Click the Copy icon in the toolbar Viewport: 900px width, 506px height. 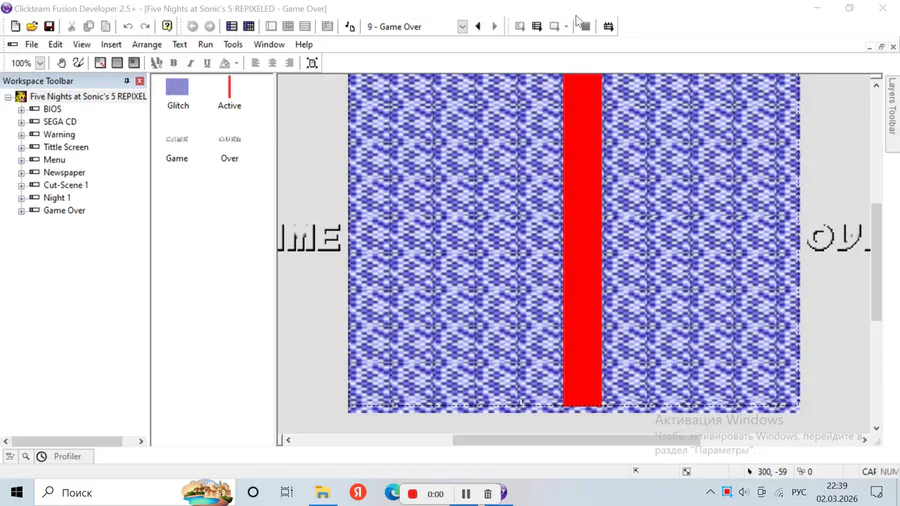coord(88,26)
